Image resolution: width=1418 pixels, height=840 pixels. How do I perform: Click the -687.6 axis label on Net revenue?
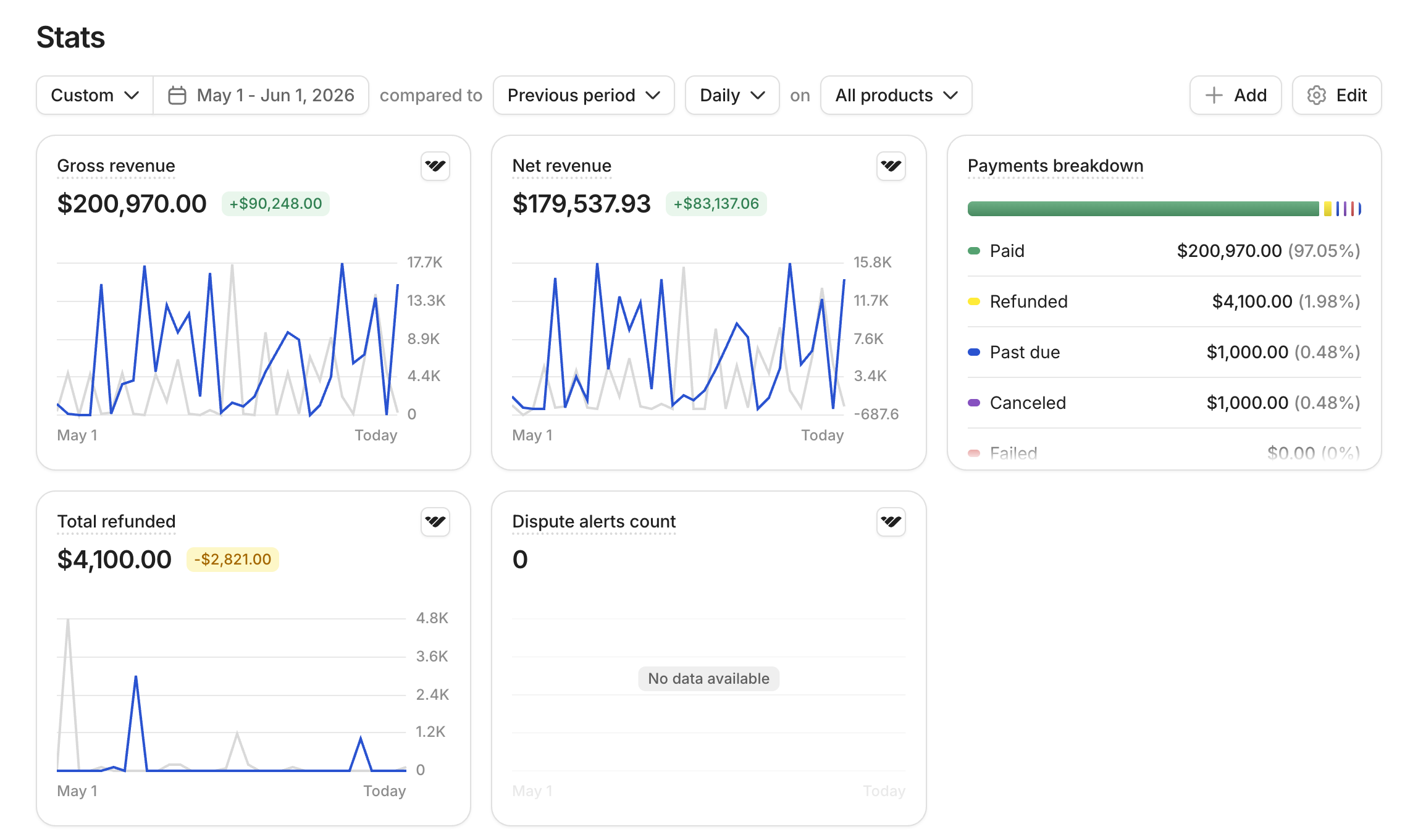(x=876, y=414)
